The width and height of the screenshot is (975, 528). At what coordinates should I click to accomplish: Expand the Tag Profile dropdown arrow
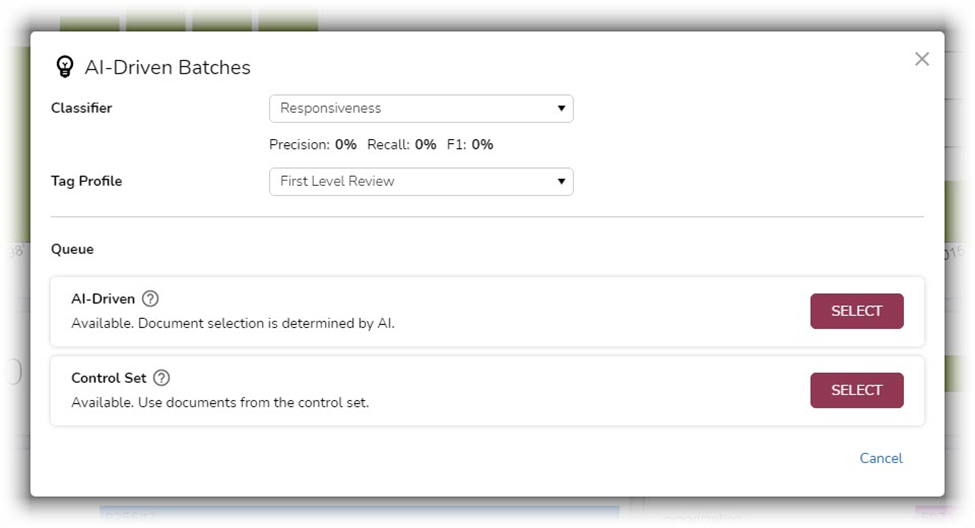tap(561, 182)
